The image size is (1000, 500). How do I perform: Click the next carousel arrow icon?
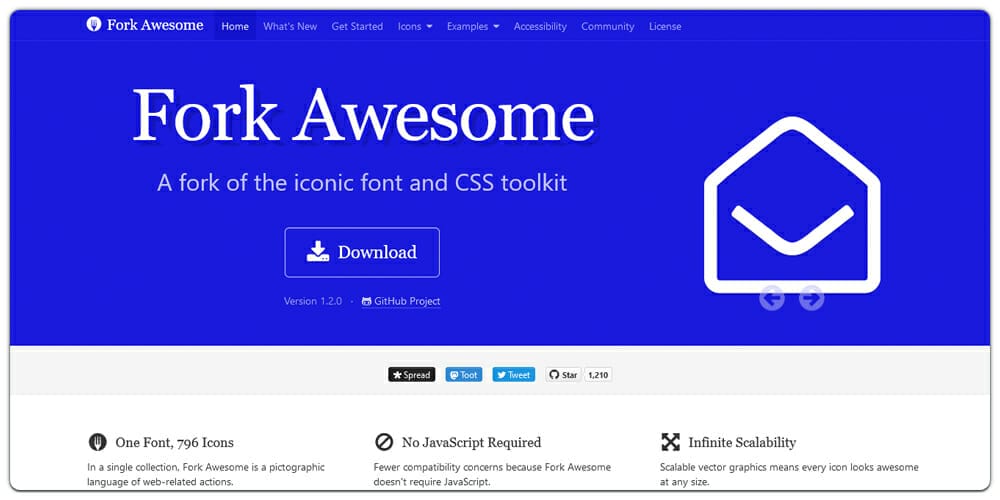click(x=811, y=298)
